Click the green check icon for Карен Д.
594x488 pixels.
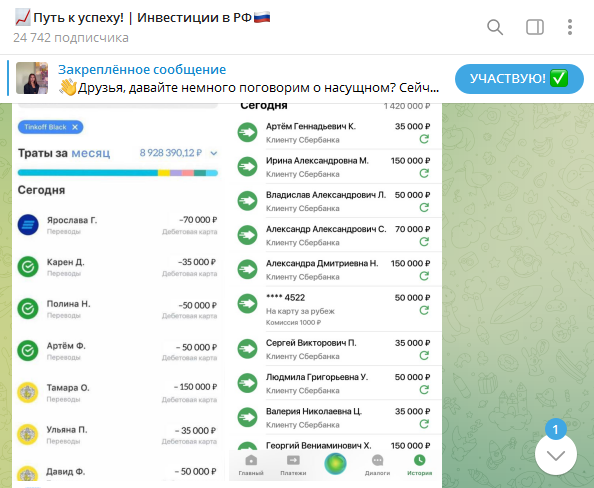(28, 267)
